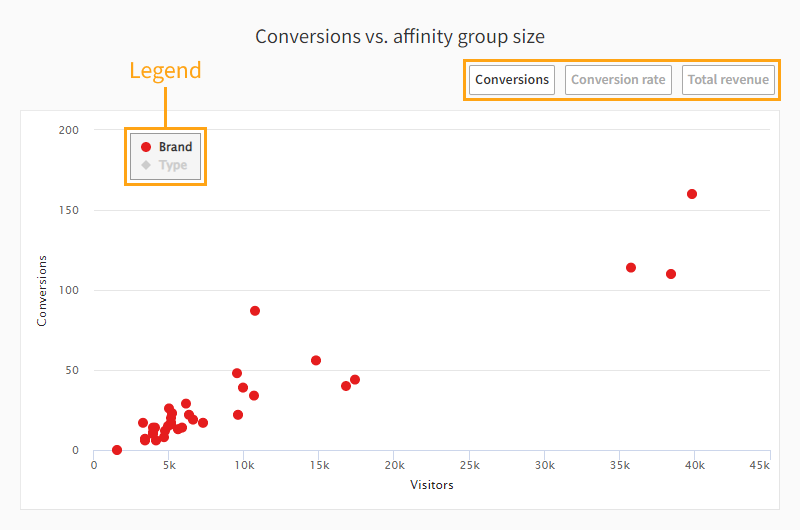
Task: Click the data point near 38k visitors
Action: (671, 274)
